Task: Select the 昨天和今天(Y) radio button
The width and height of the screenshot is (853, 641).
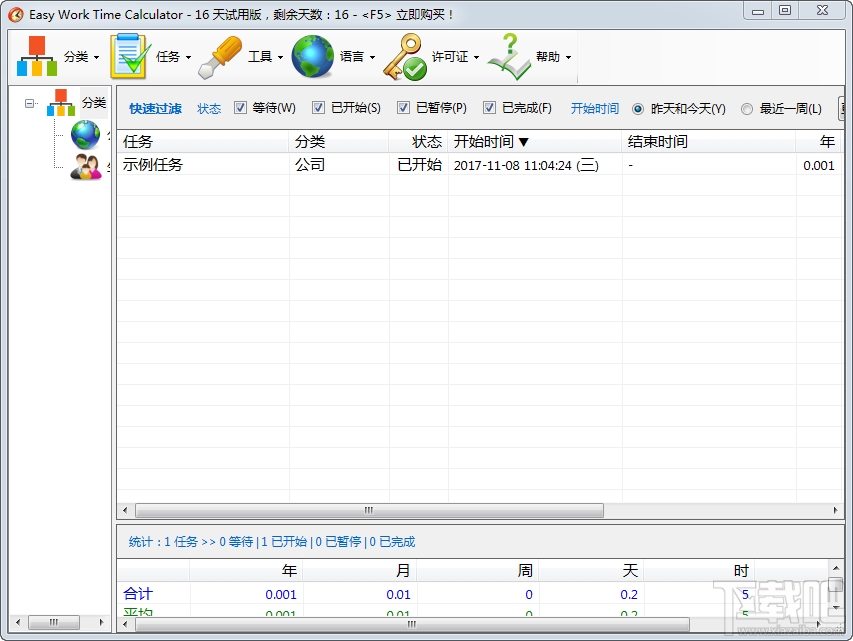Action: pyautogui.click(x=638, y=109)
